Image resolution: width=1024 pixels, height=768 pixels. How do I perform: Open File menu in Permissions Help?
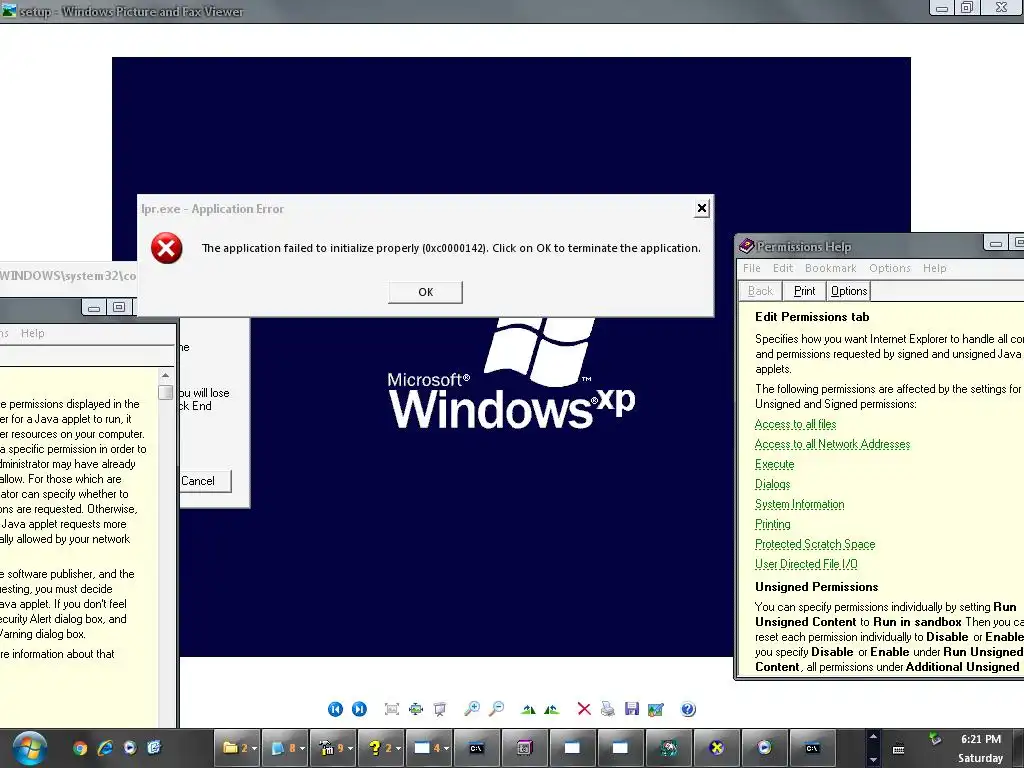[752, 268]
